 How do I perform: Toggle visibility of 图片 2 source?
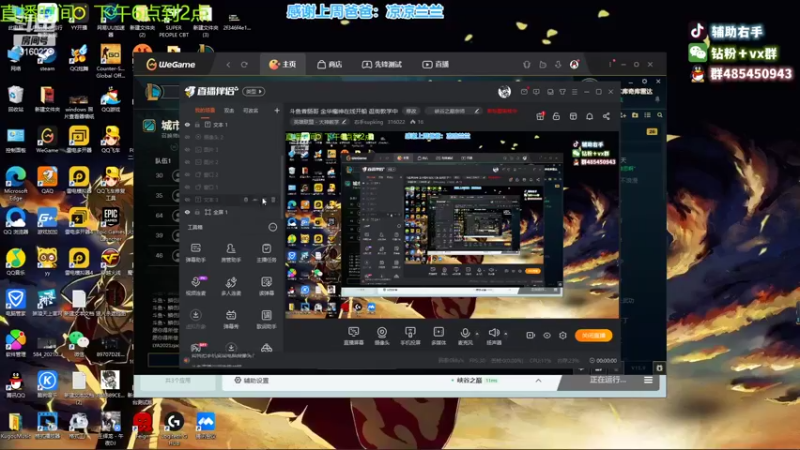pyautogui.click(x=187, y=162)
